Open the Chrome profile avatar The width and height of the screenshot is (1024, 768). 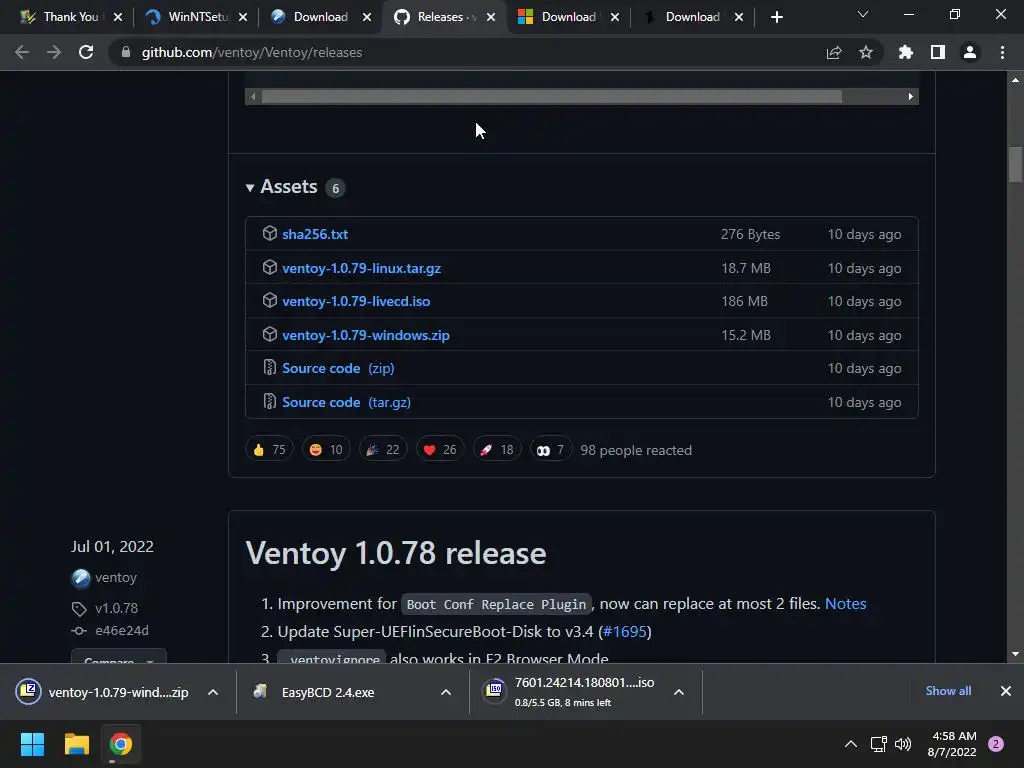click(970, 52)
